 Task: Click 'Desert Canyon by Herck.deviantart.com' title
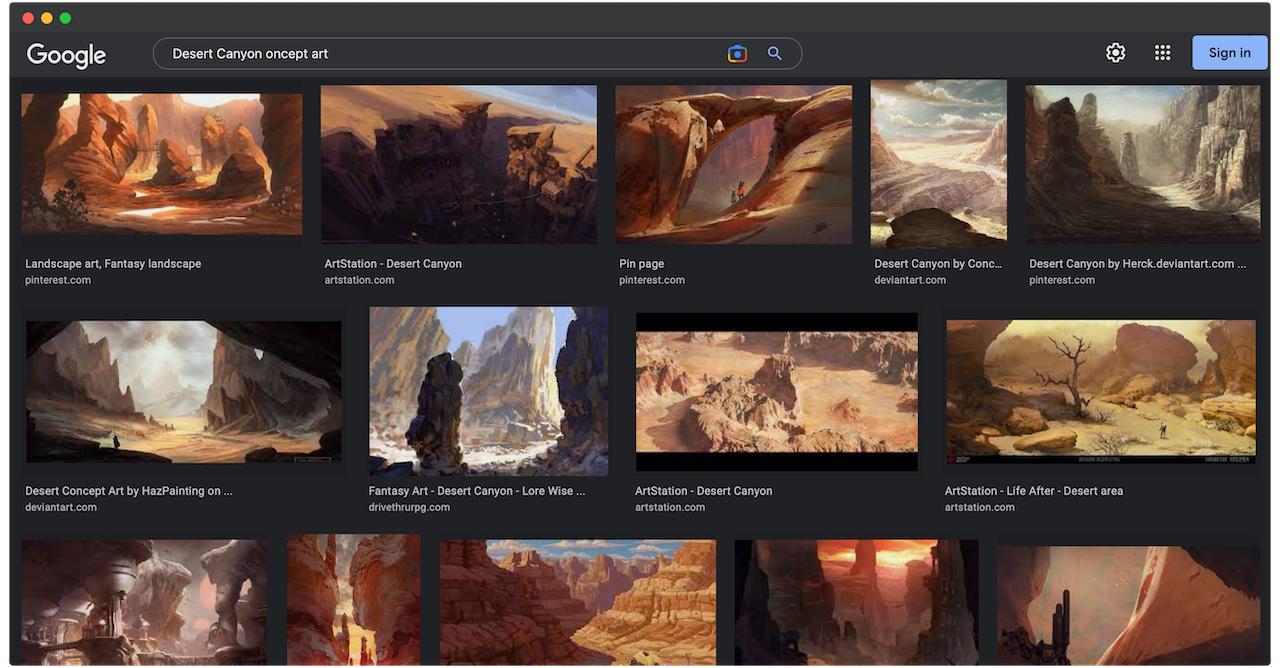coord(1138,264)
